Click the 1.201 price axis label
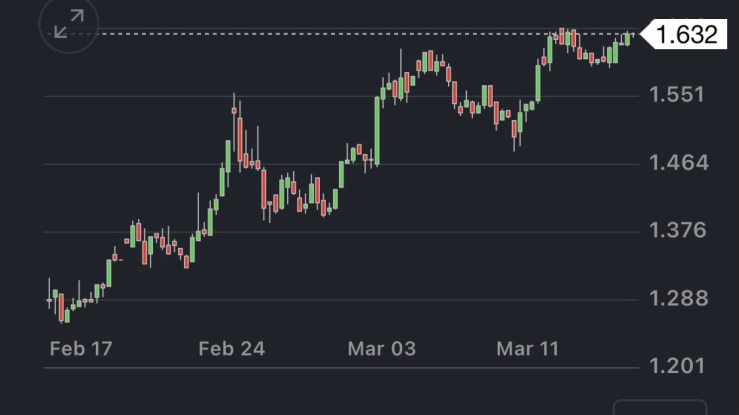This screenshot has height=415, width=739. [677, 366]
